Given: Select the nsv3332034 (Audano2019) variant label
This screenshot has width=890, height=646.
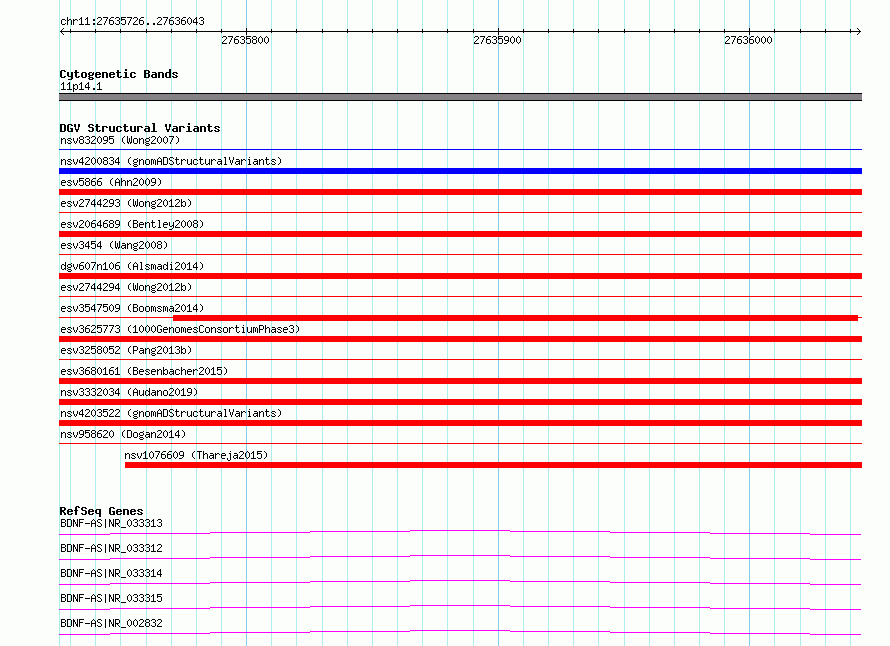Looking at the screenshot, I should point(129,392).
